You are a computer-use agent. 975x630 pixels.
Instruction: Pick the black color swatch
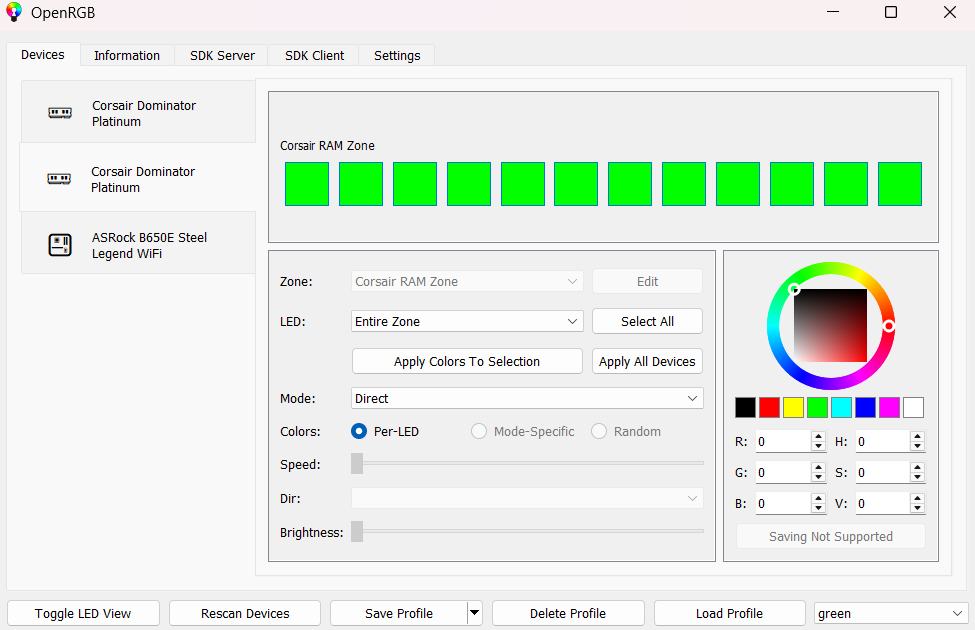point(746,407)
